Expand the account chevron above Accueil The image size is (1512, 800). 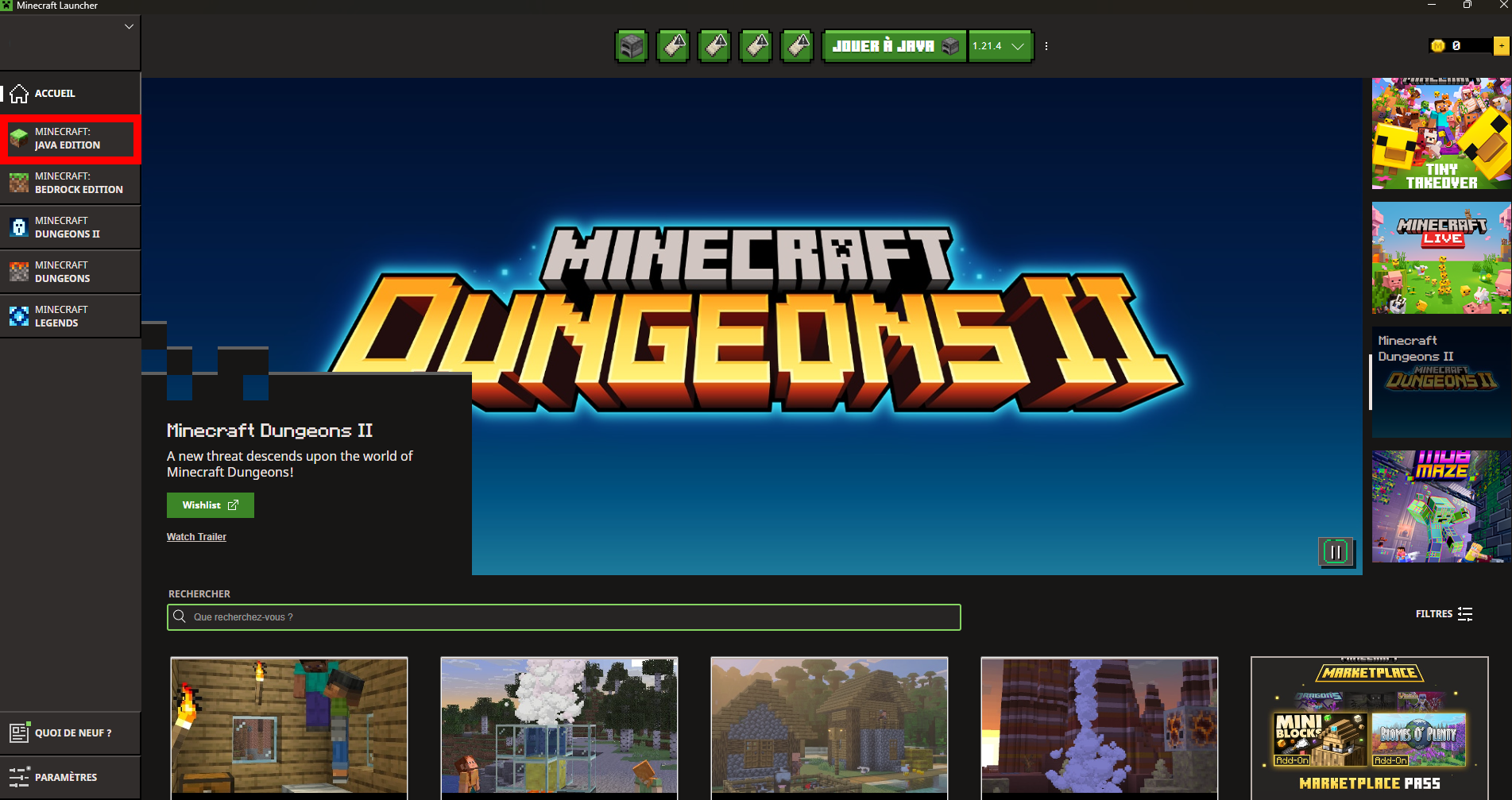tap(129, 26)
